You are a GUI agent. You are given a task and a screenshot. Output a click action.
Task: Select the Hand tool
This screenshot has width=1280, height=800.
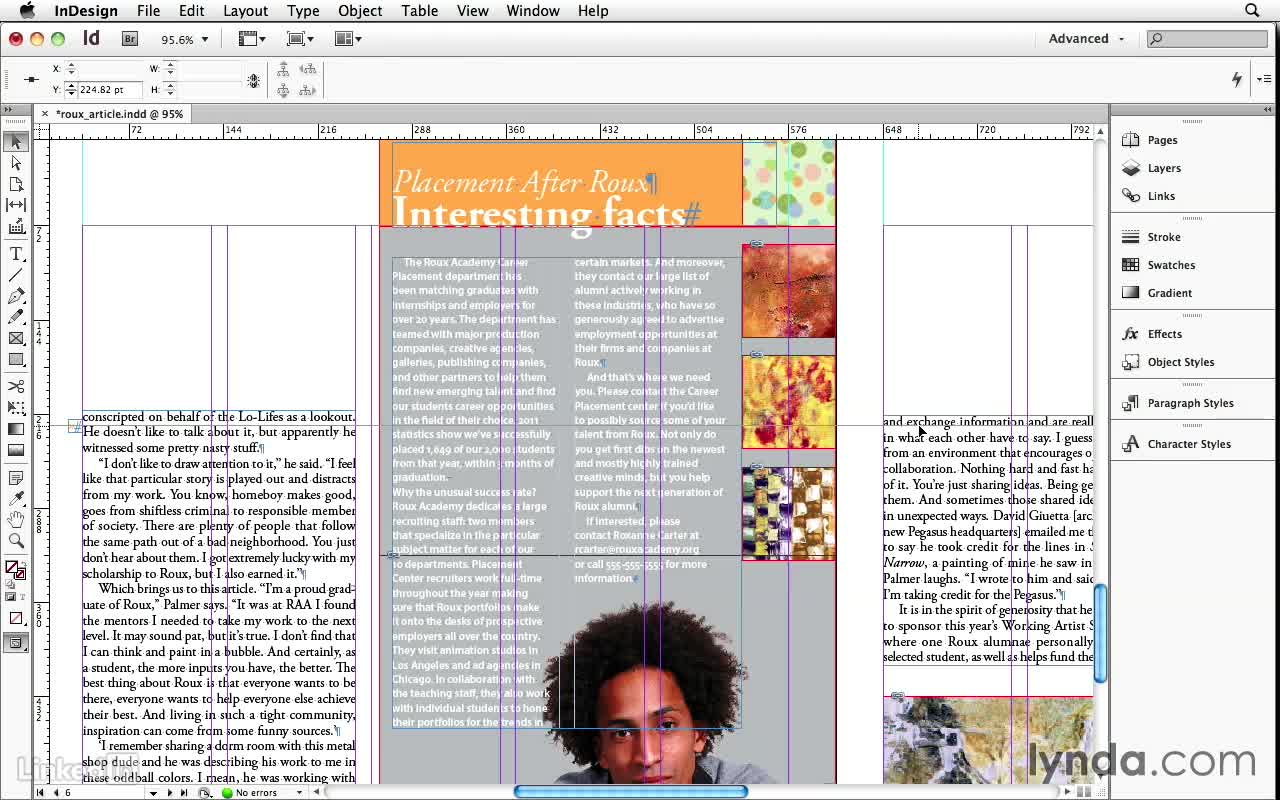point(16,520)
